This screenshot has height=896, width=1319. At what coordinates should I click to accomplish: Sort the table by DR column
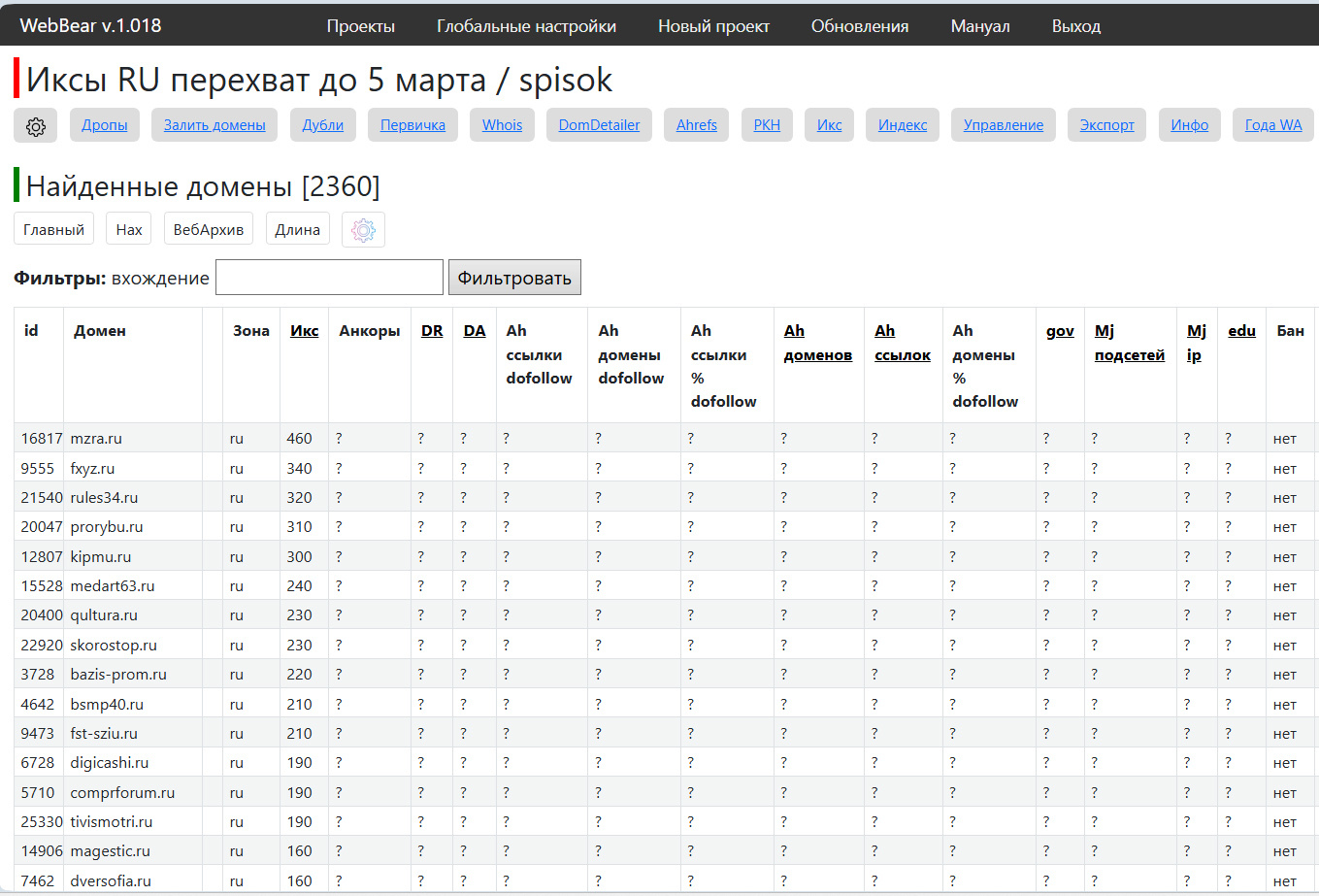[432, 331]
